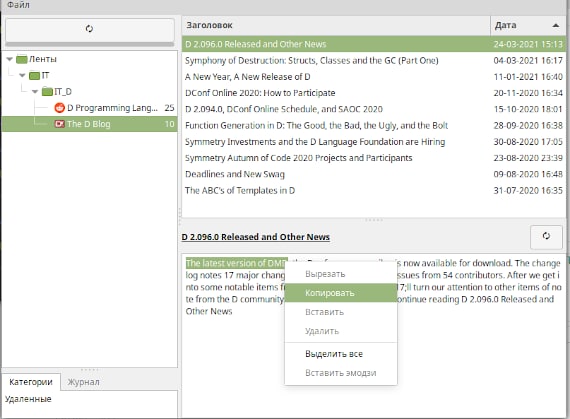Select article A New Year, A New Release of D
The height and width of the screenshot is (419, 570).
[x=374, y=77]
